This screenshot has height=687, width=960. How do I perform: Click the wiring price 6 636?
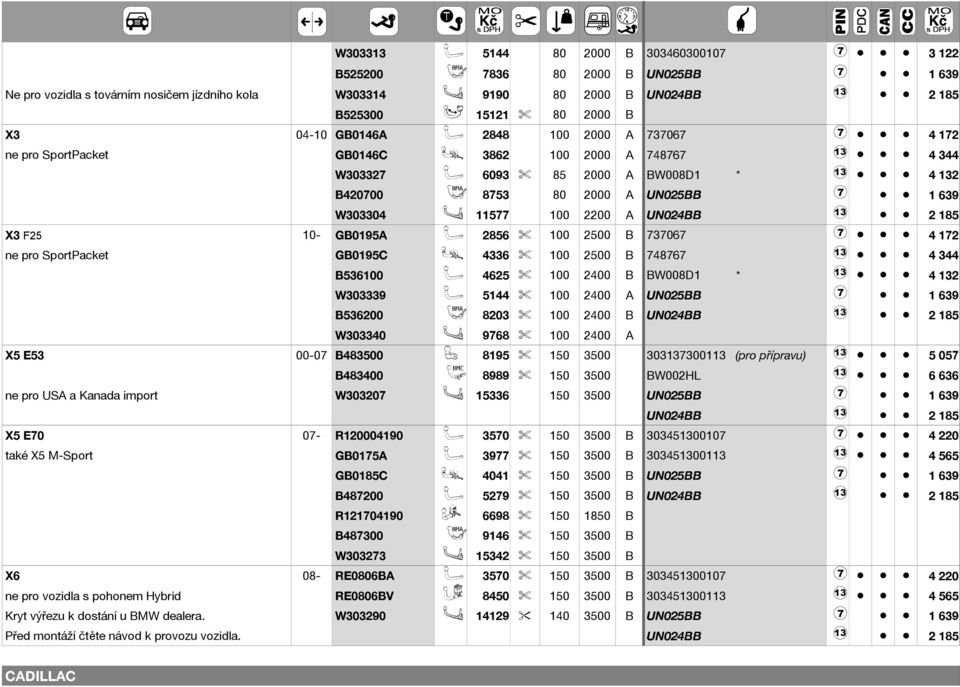click(x=943, y=376)
